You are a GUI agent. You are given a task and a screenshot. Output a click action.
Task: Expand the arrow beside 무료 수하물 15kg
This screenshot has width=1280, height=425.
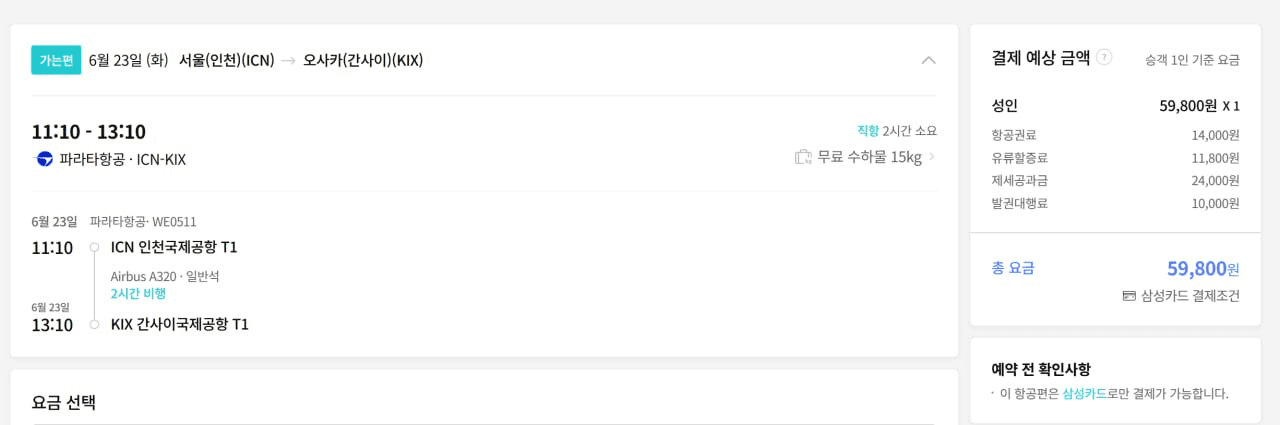click(x=932, y=157)
